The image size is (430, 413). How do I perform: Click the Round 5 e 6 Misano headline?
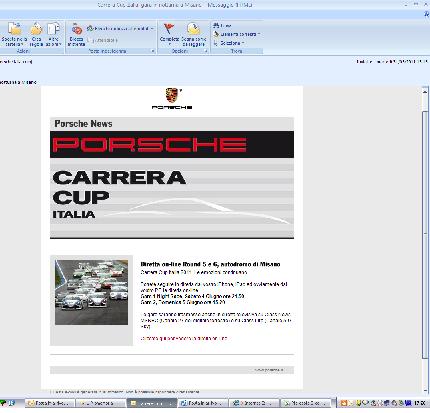point(210,264)
